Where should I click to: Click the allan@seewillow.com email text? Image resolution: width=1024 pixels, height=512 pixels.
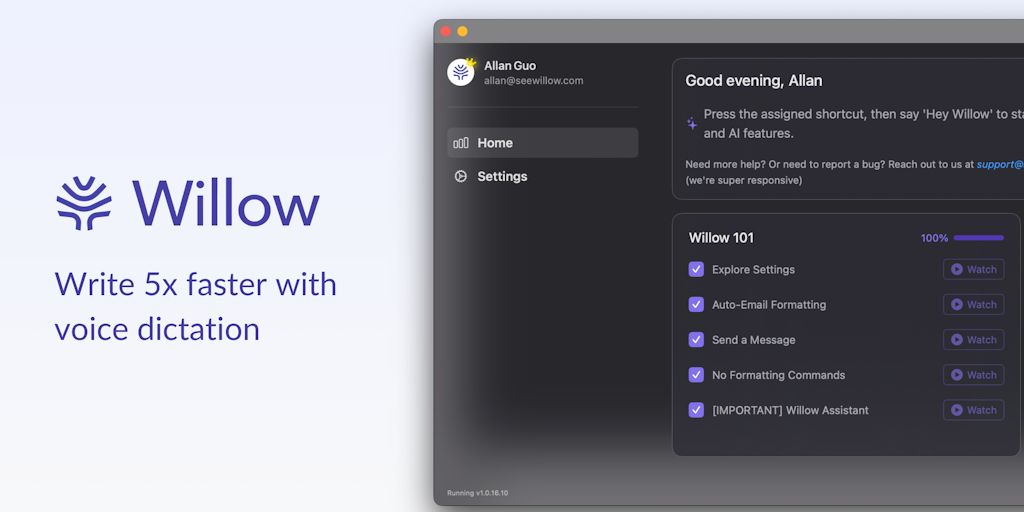[x=534, y=81]
